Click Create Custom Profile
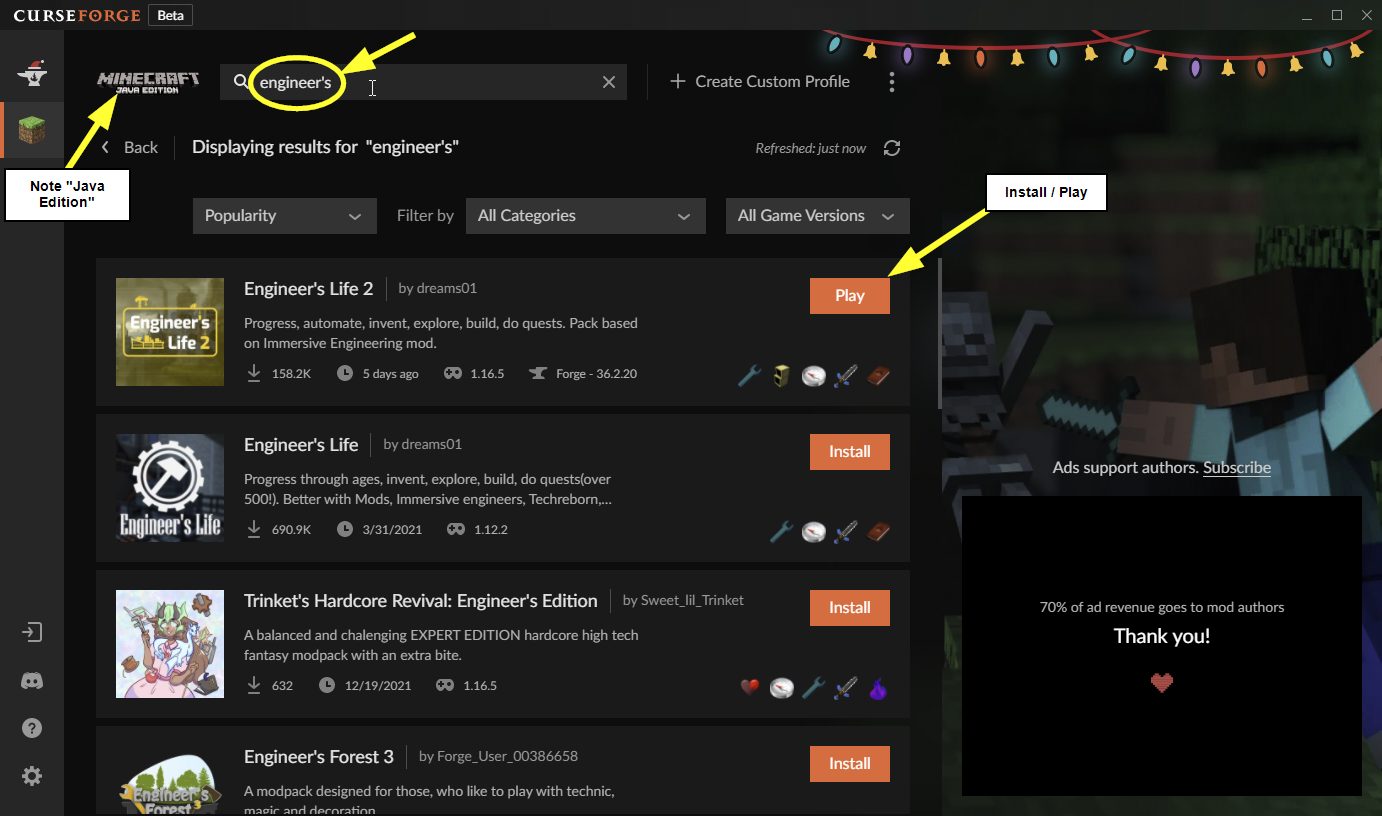1382x816 pixels. [760, 82]
